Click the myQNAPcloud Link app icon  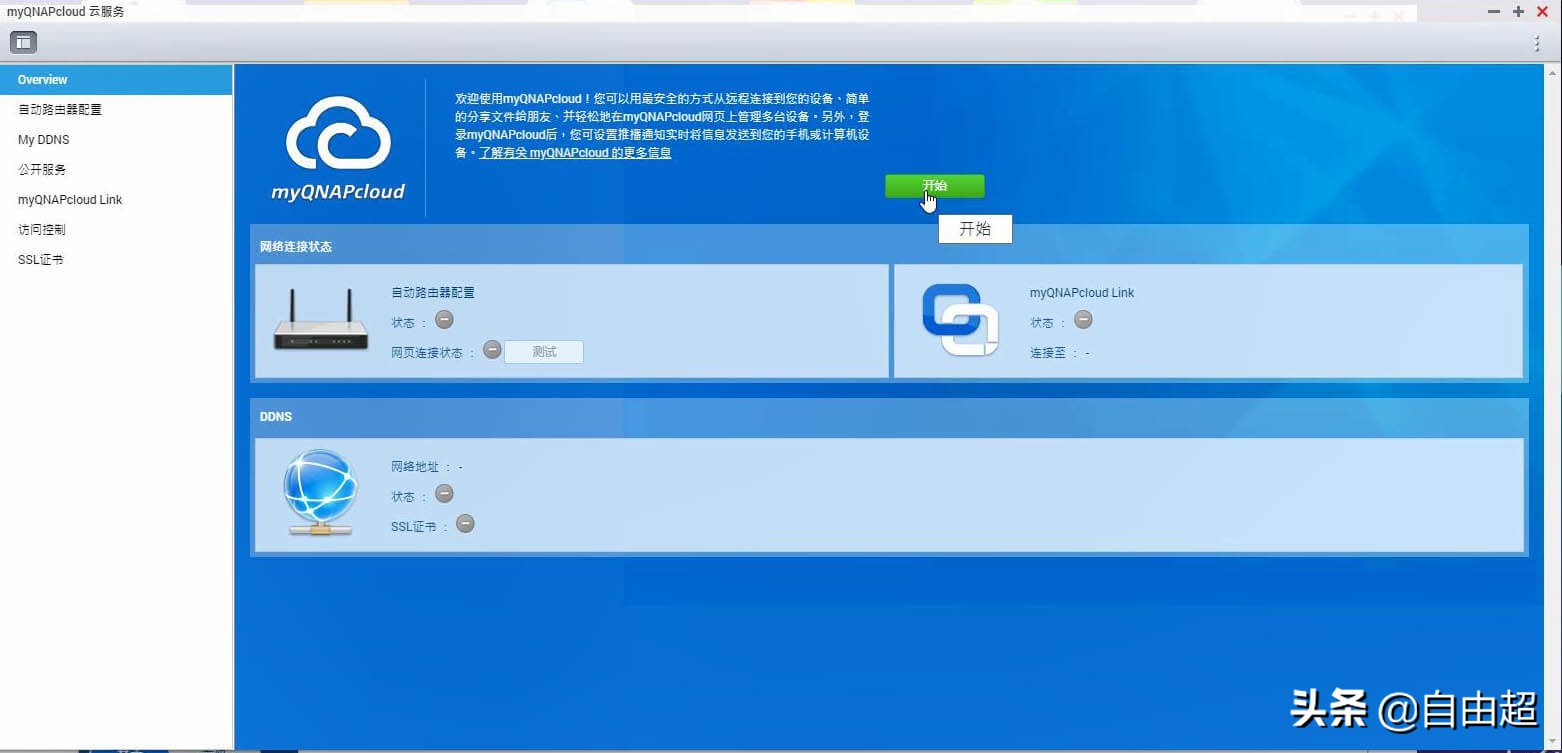pyautogui.click(x=960, y=320)
